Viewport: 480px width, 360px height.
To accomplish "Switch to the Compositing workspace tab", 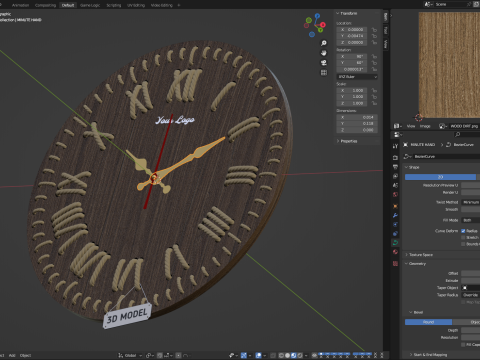I will [x=45, y=5].
